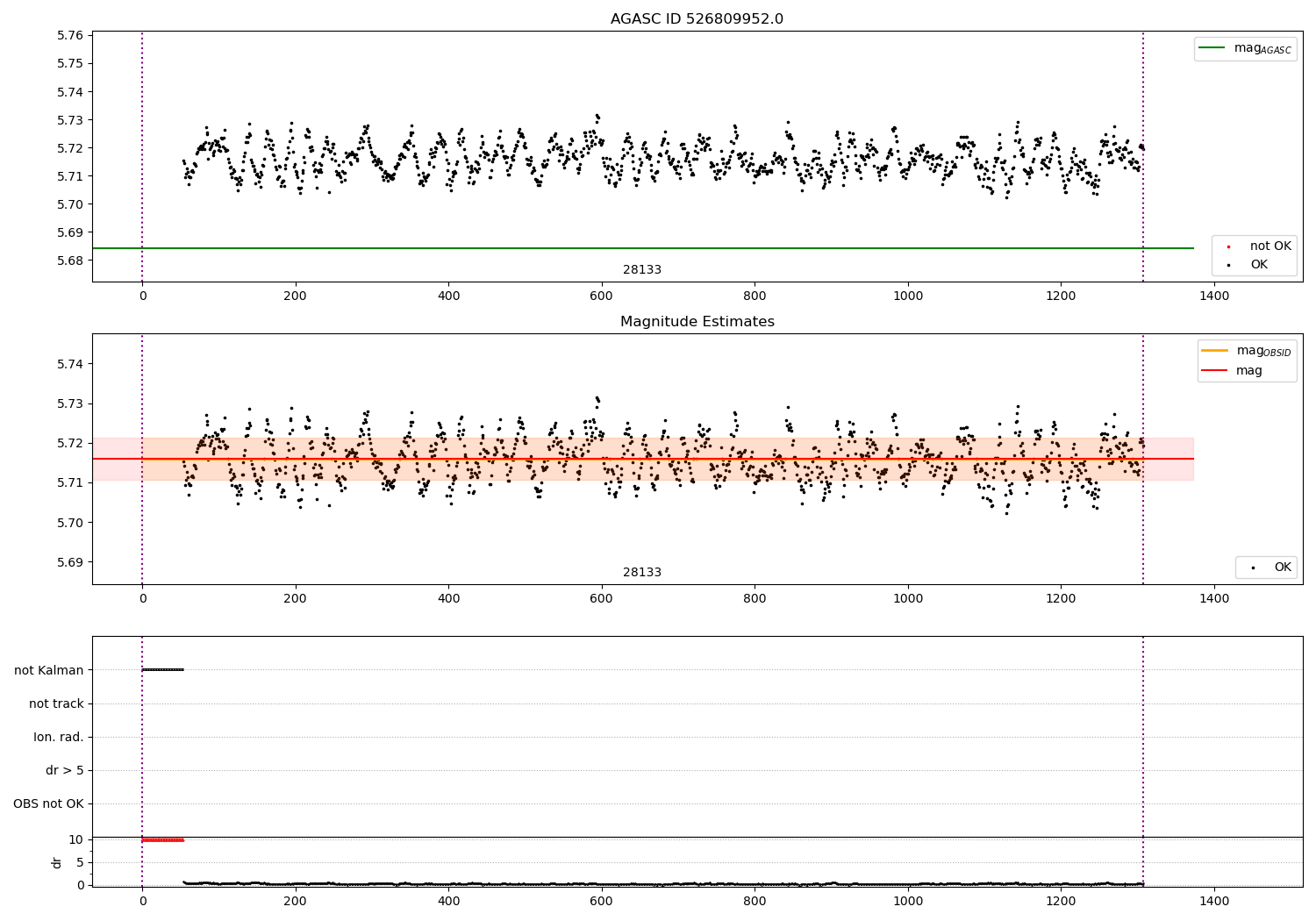Click the "1200" x-tick under the bottom plot
Viewport: 1316px width, 921px height.
click(x=1061, y=902)
